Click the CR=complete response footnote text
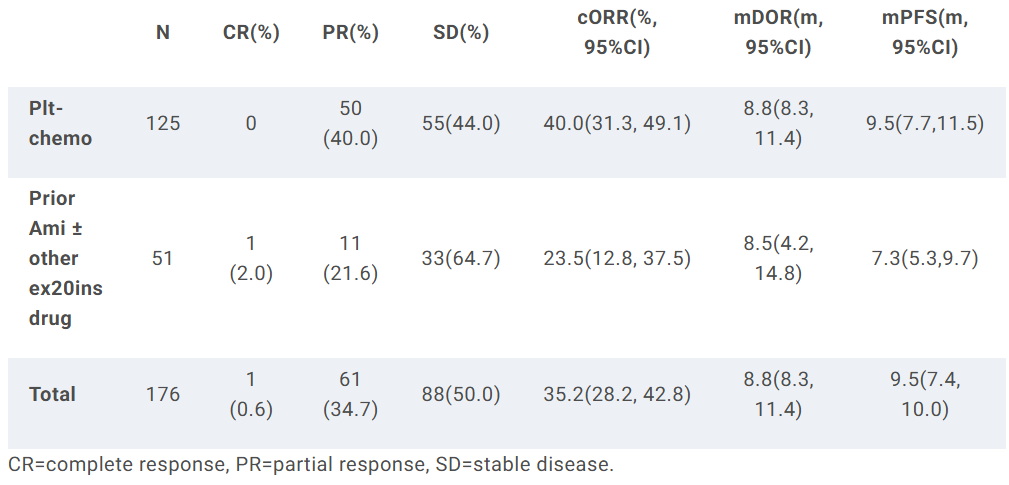Image resolution: width=1009 pixels, height=485 pixels. (x=311, y=464)
